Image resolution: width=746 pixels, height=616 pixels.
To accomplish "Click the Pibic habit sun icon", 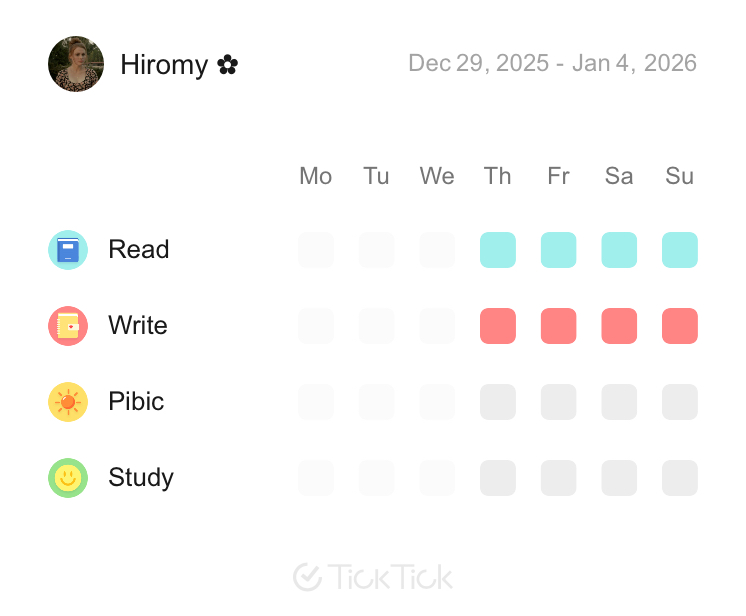I will pyautogui.click(x=68, y=402).
